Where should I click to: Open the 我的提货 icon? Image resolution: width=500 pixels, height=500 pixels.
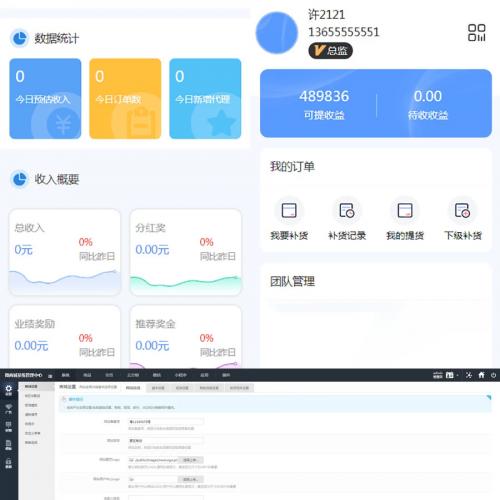405,211
